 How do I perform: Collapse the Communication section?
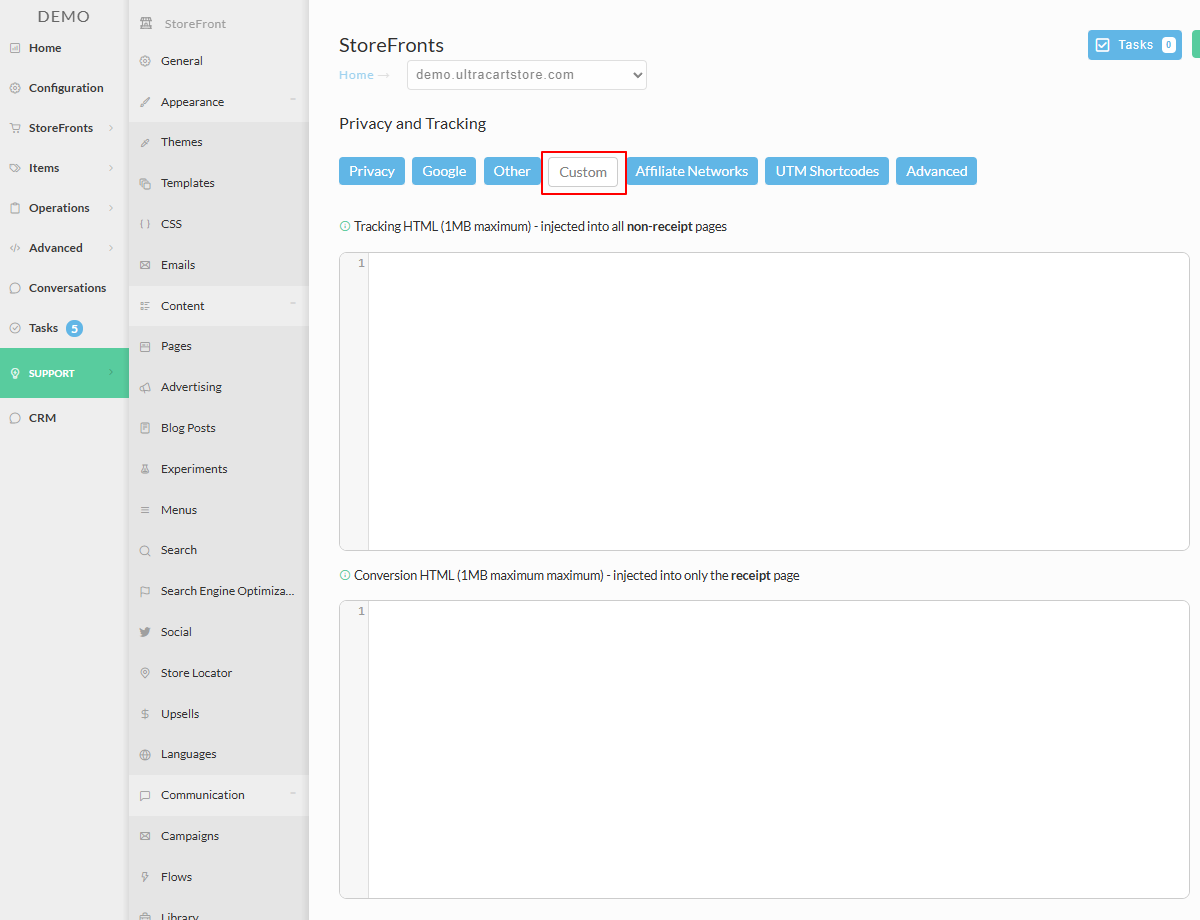[293, 792]
